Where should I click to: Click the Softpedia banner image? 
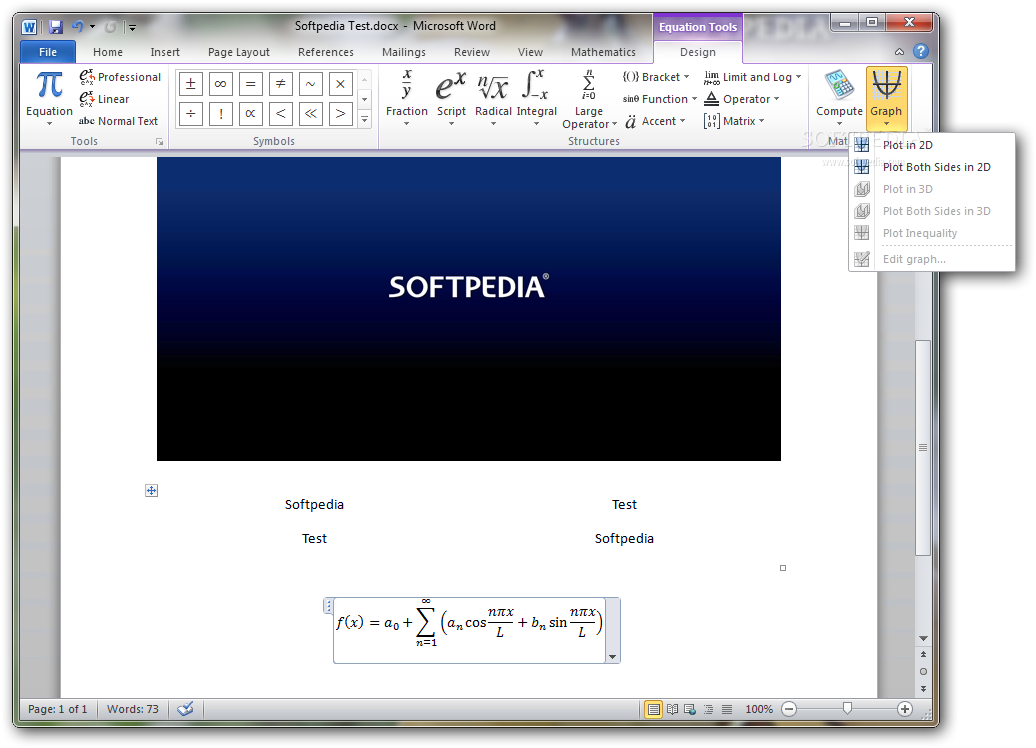468,309
